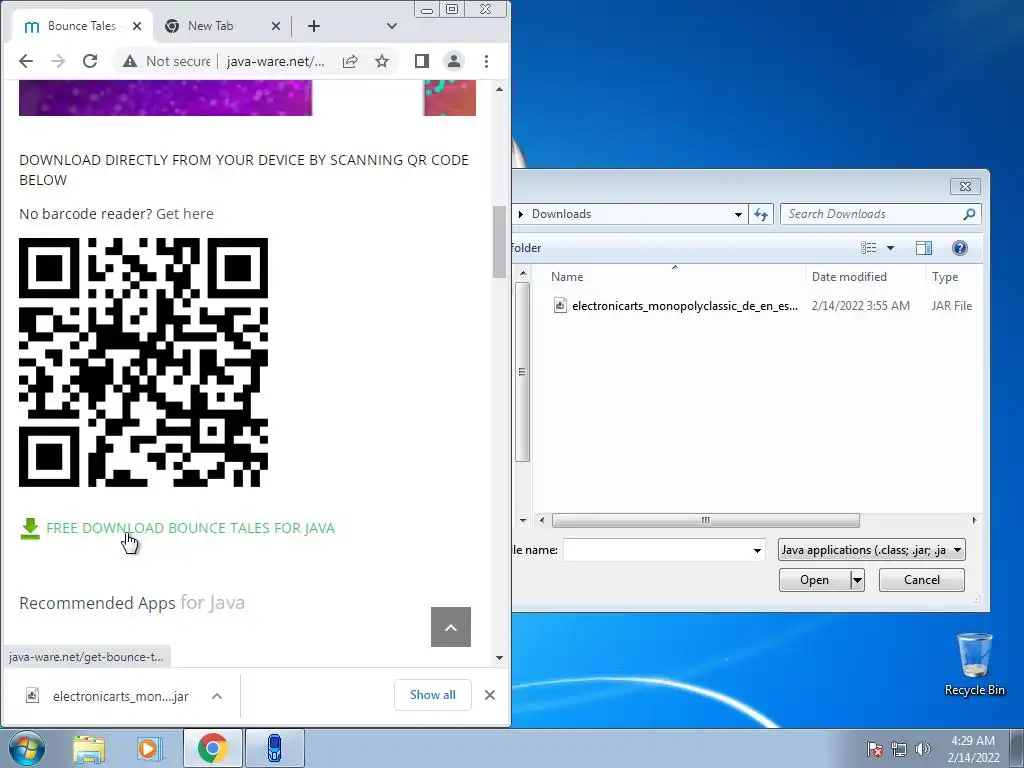Viewport: 1024px width, 768px height.
Task: Sort files by Date modified column
Action: 865,277
